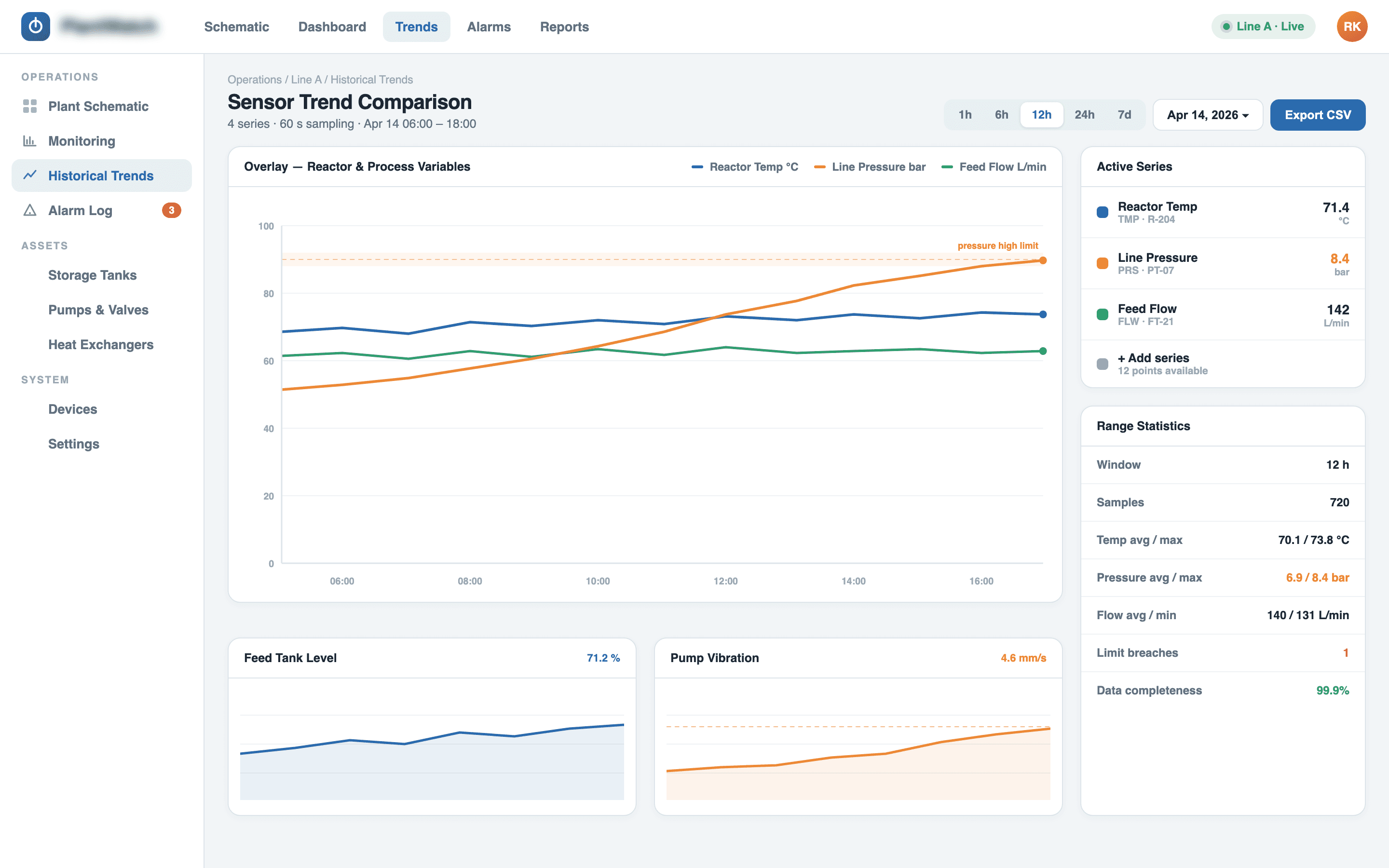Click Export CSV button
The width and height of the screenshot is (1389, 868).
click(x=1317, y=115)
